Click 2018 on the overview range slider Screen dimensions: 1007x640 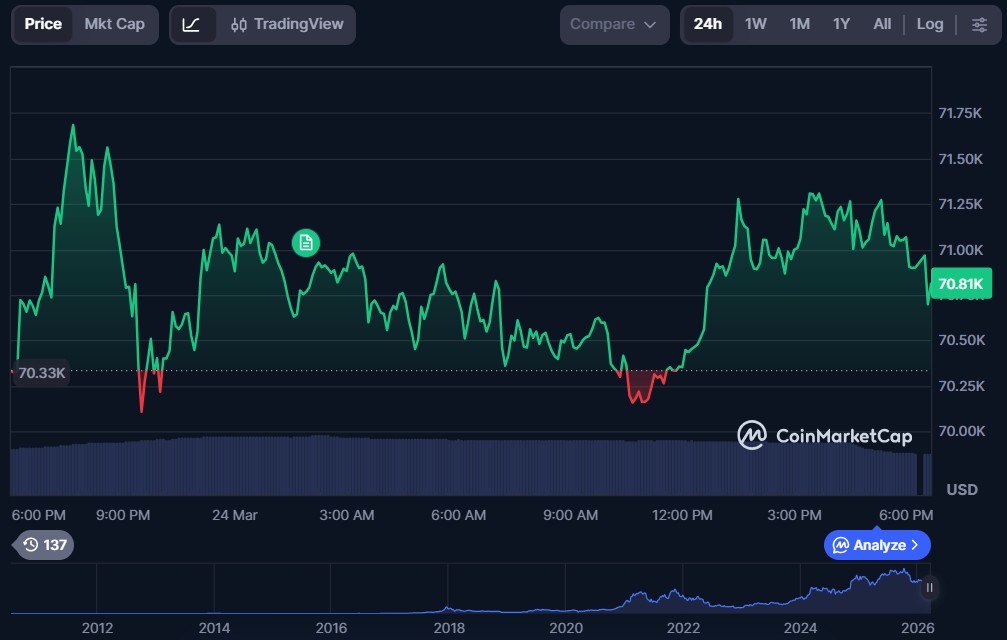click(x=449, y=627)
